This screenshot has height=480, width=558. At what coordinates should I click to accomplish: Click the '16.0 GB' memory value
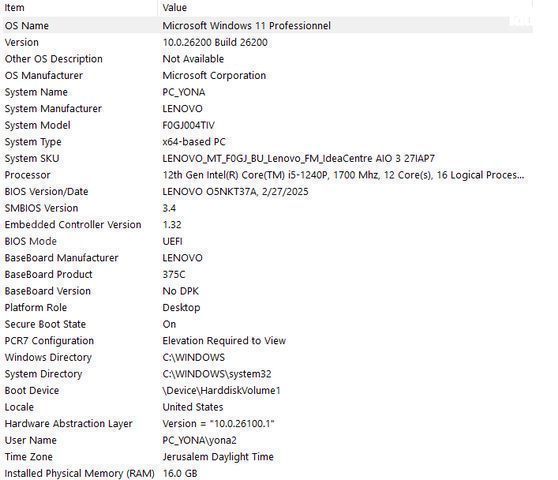tap(180, 473)
